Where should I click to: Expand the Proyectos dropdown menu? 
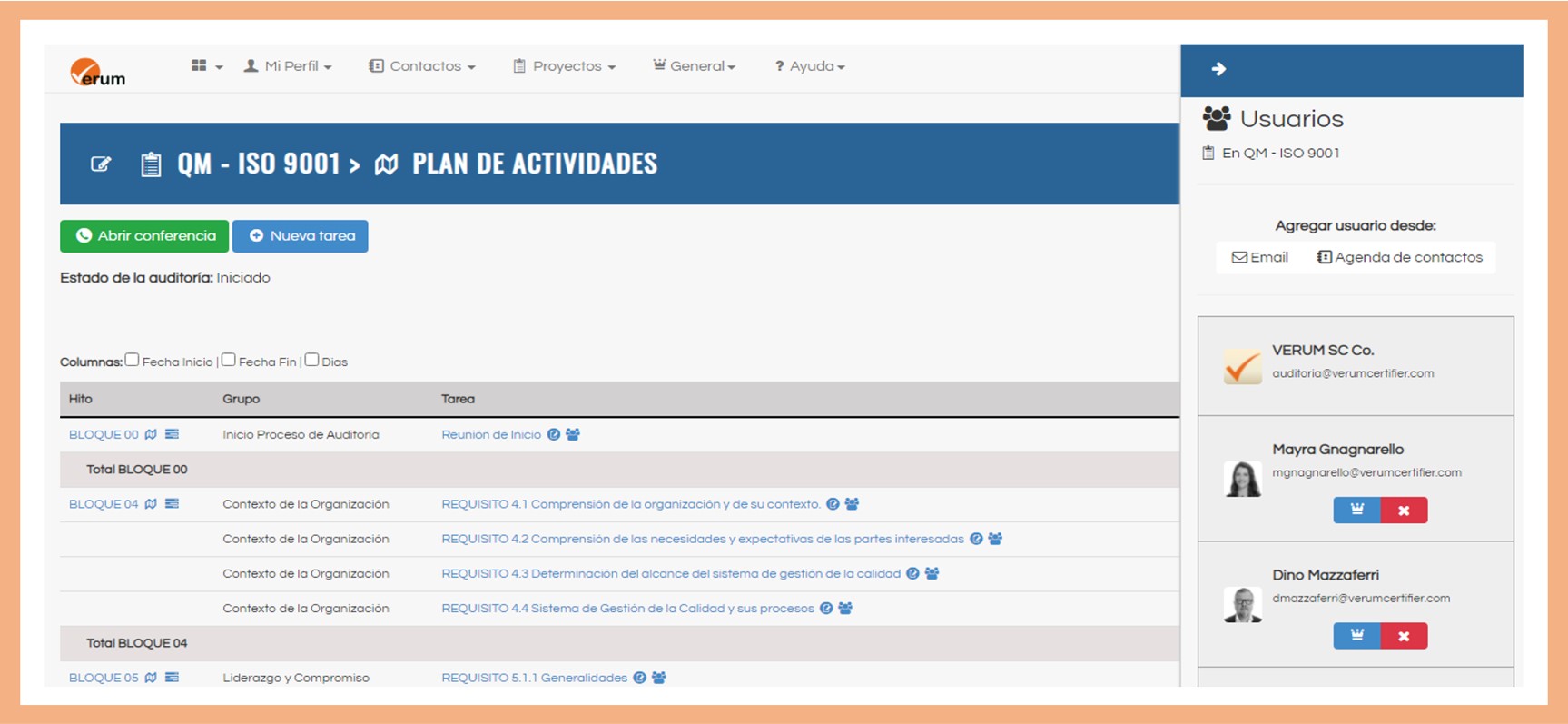tap(565, 66)
